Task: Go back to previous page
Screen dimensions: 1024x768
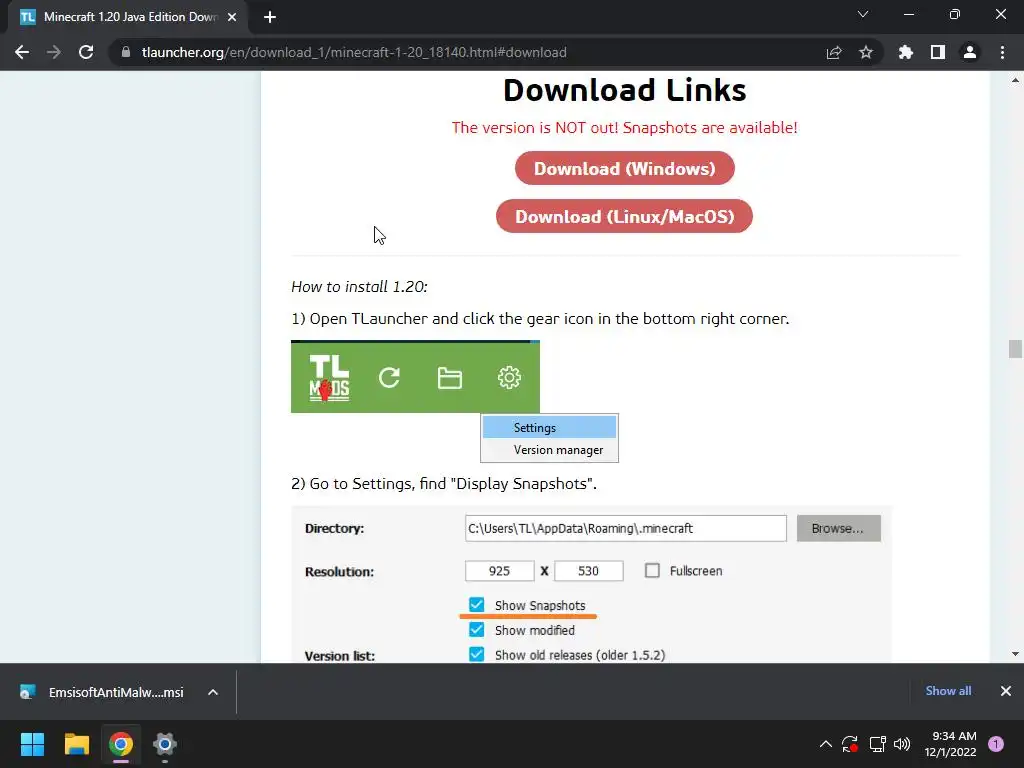Action: pyautogui.click(x=22, y=52)
